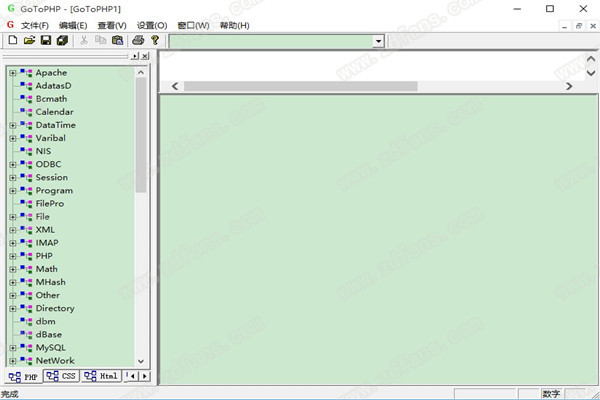
Task: Click the AdatasD node icon
Action: tap(26, 85)
